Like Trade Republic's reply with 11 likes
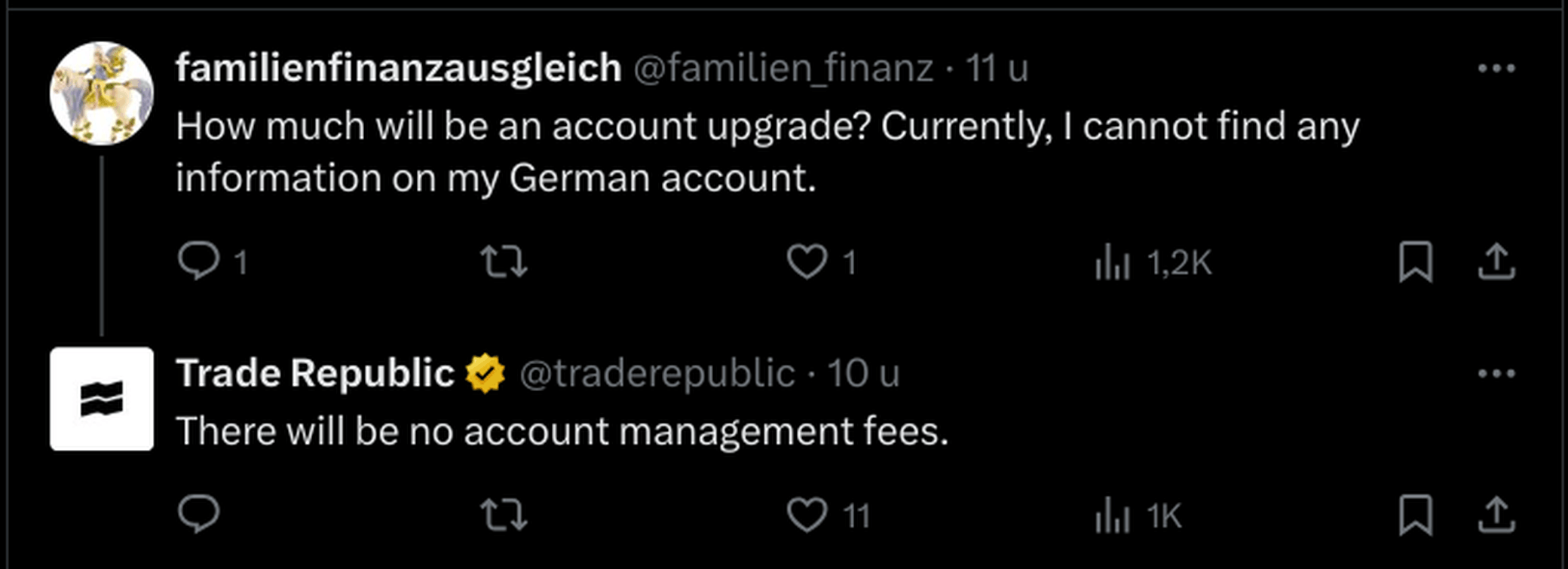This screenshot has width=1568, height=569. tap(807, 515)
